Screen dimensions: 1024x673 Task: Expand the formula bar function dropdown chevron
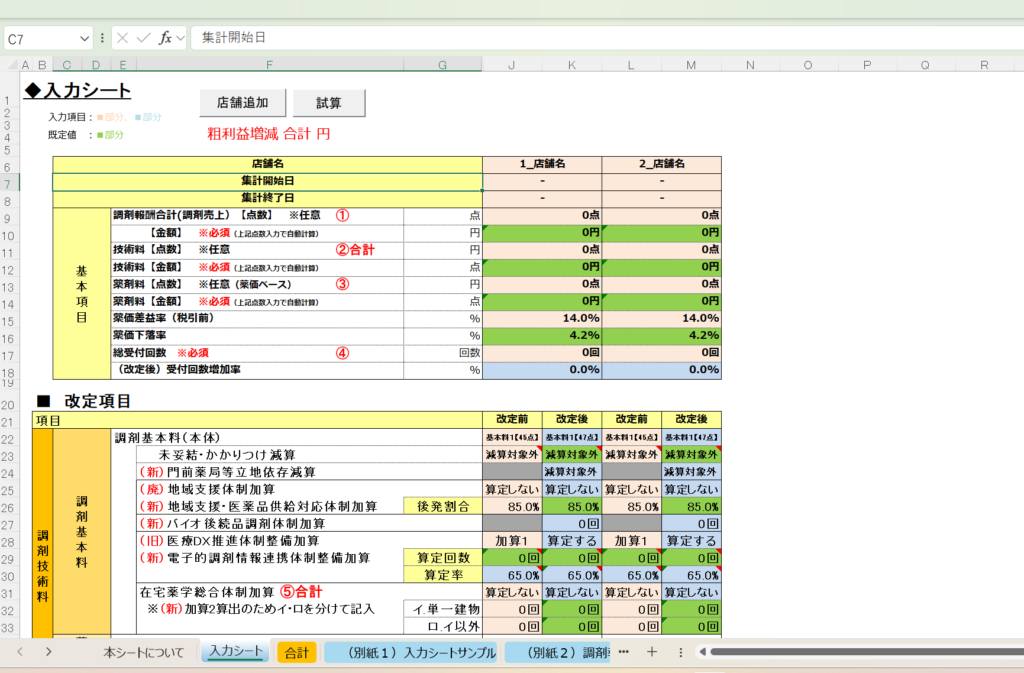[181, 38]
